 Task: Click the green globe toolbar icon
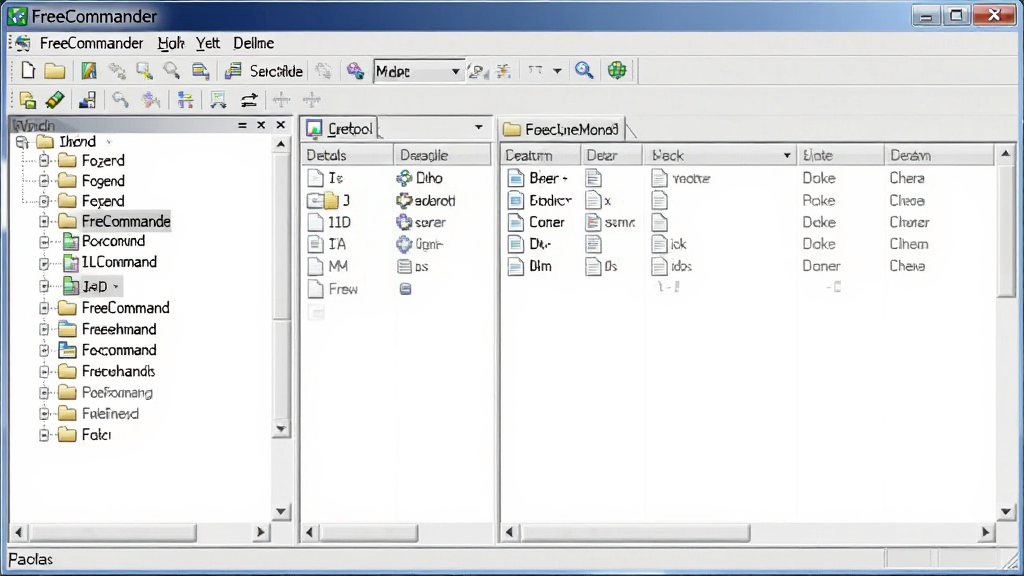617,70
